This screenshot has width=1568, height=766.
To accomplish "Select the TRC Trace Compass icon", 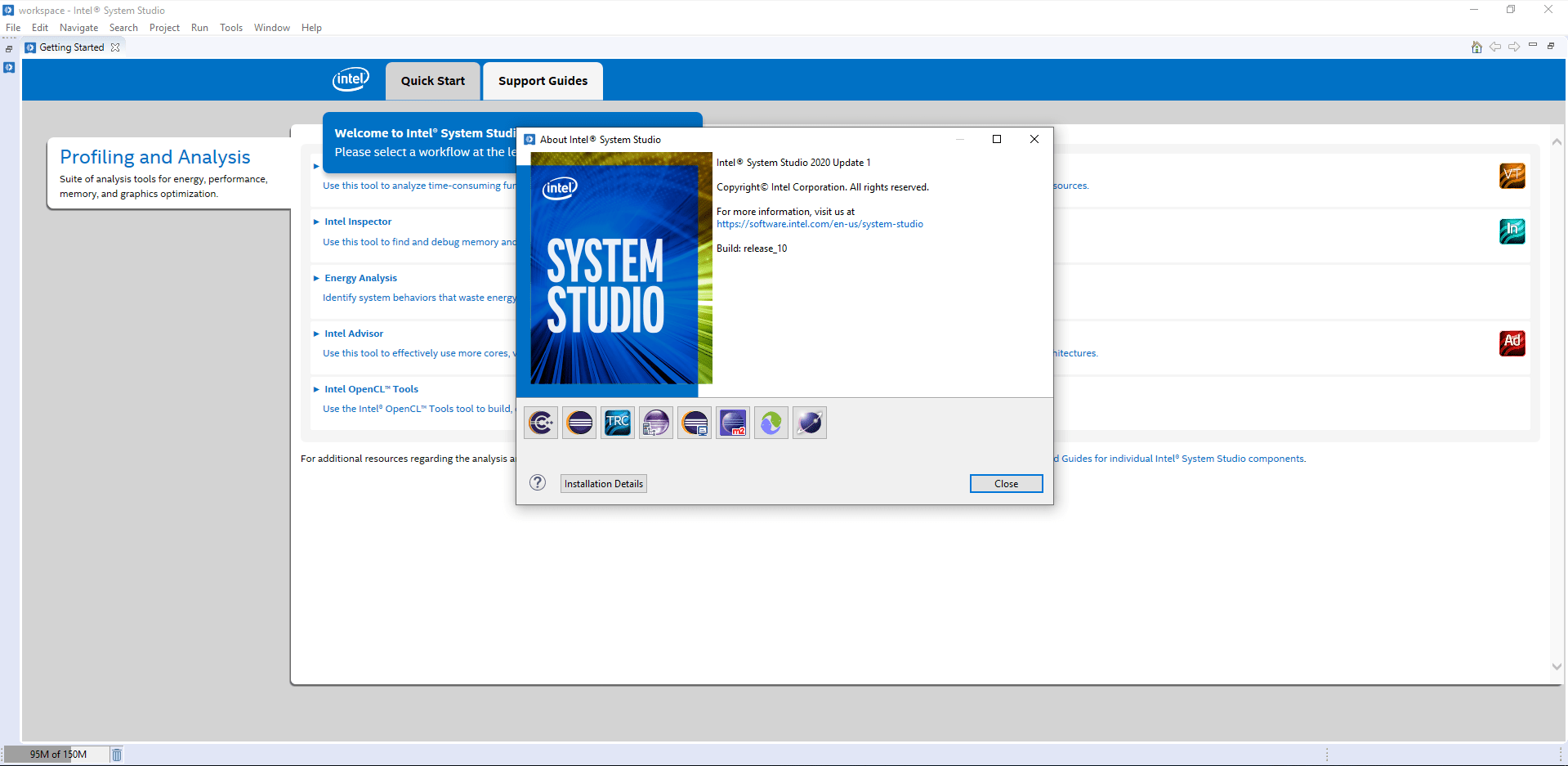I will coord(617,423).
